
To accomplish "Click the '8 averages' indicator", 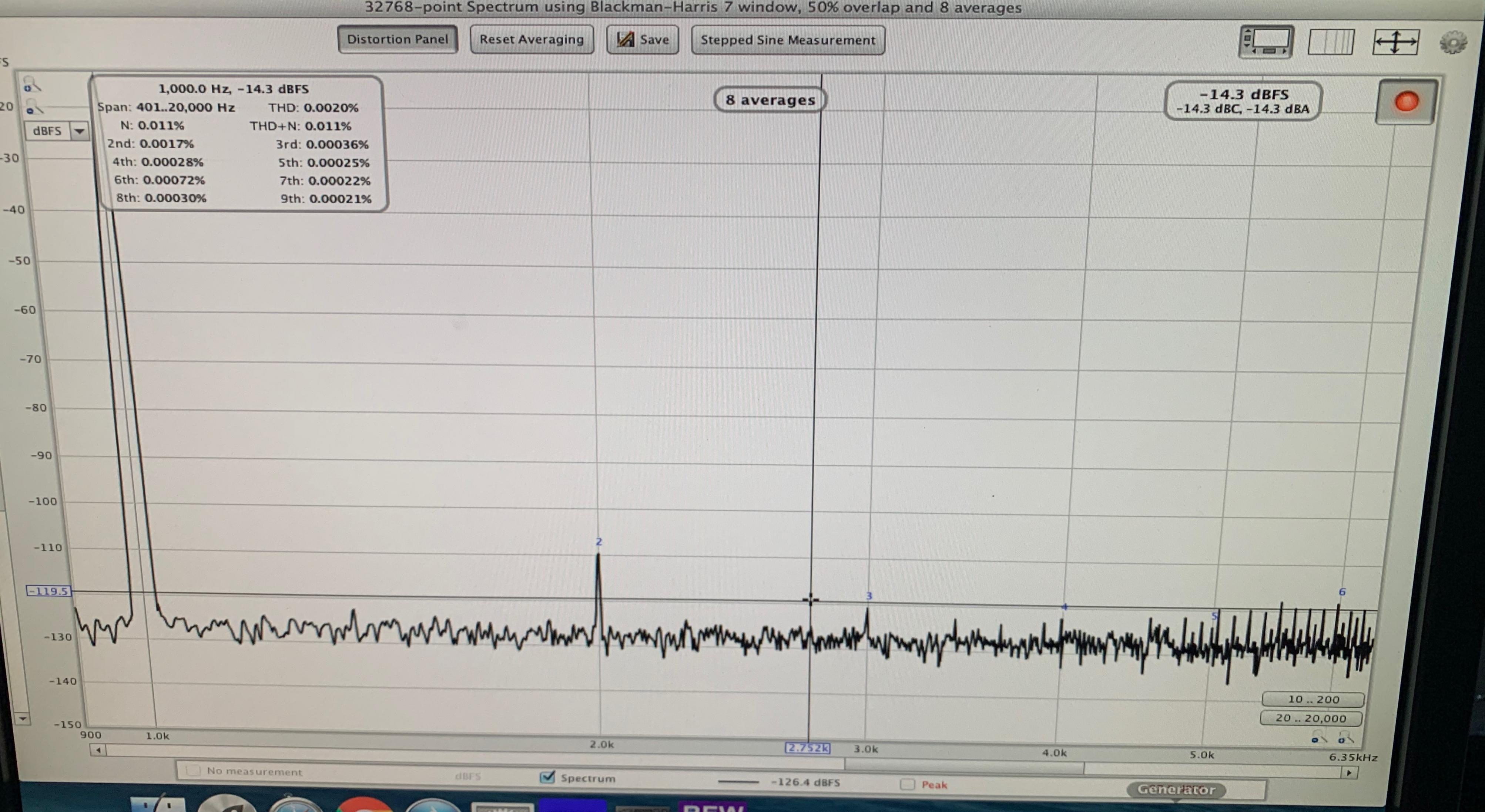I will (x=770, y=100).
